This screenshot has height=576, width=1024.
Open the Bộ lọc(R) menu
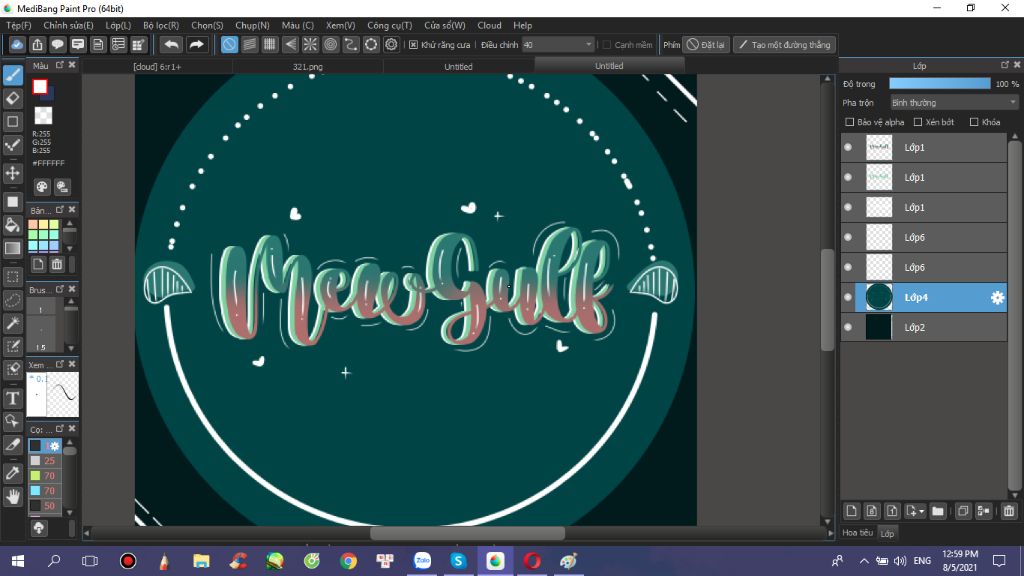pos(161,25)
